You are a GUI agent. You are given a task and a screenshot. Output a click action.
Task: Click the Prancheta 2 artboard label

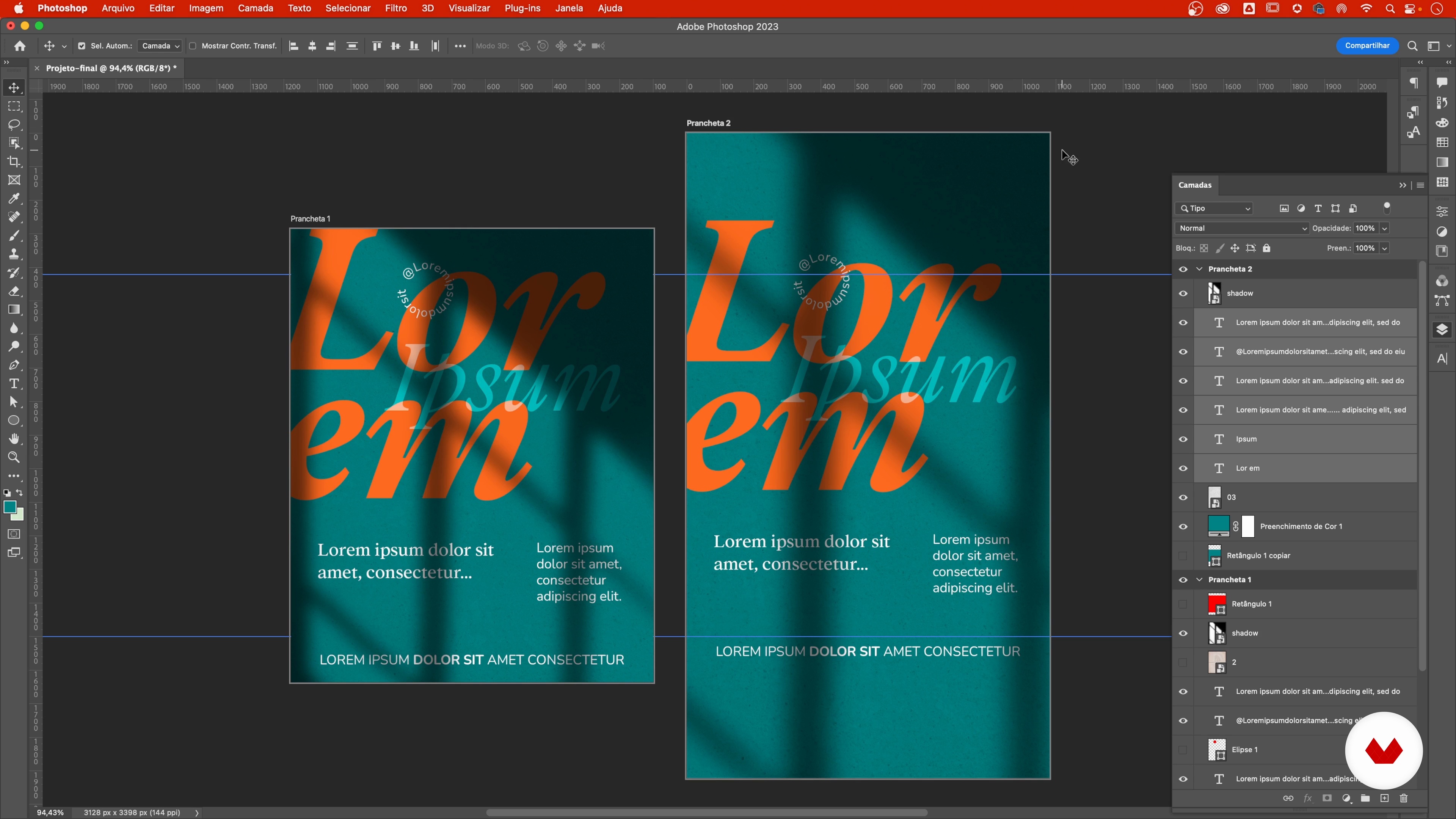pos(708,123)
